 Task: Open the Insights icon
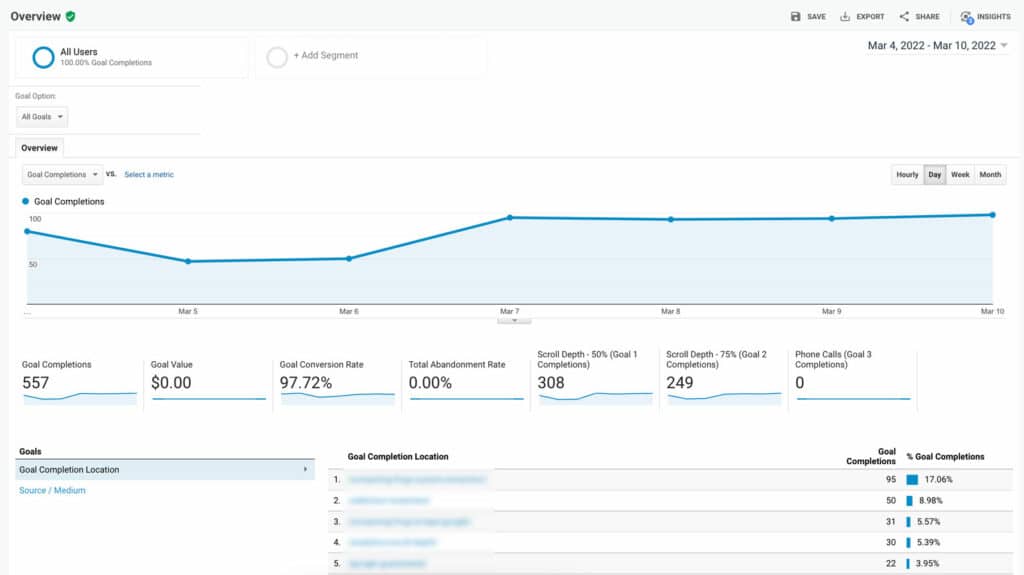coord(967,17)
